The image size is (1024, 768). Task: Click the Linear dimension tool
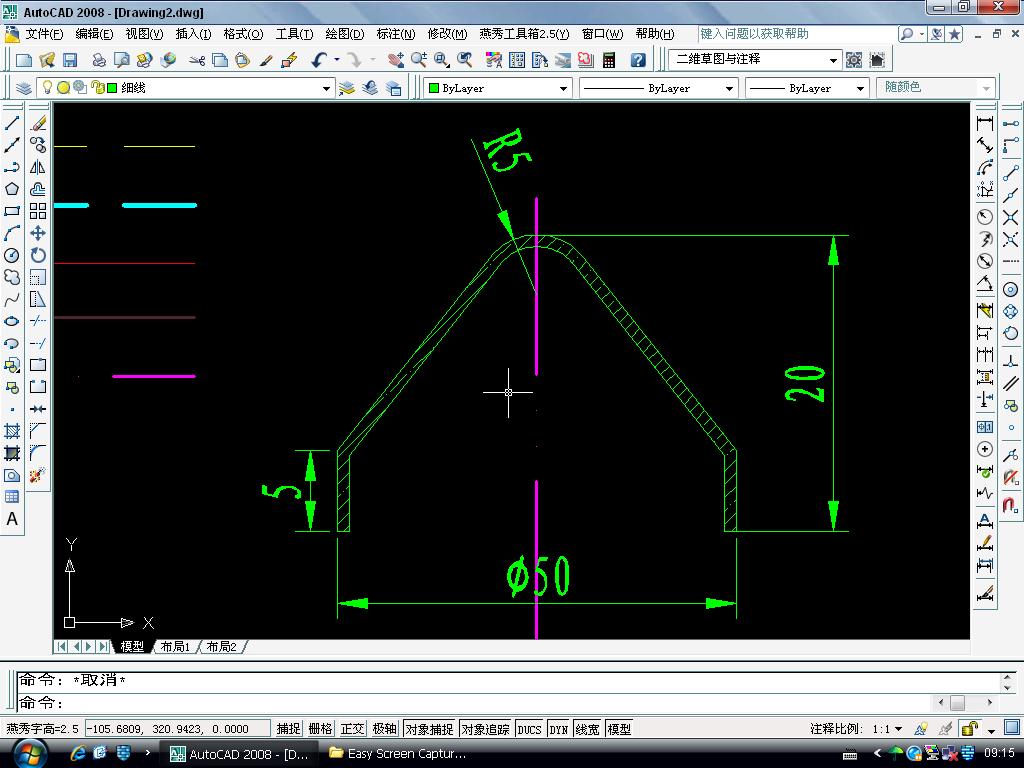(985, 123)
